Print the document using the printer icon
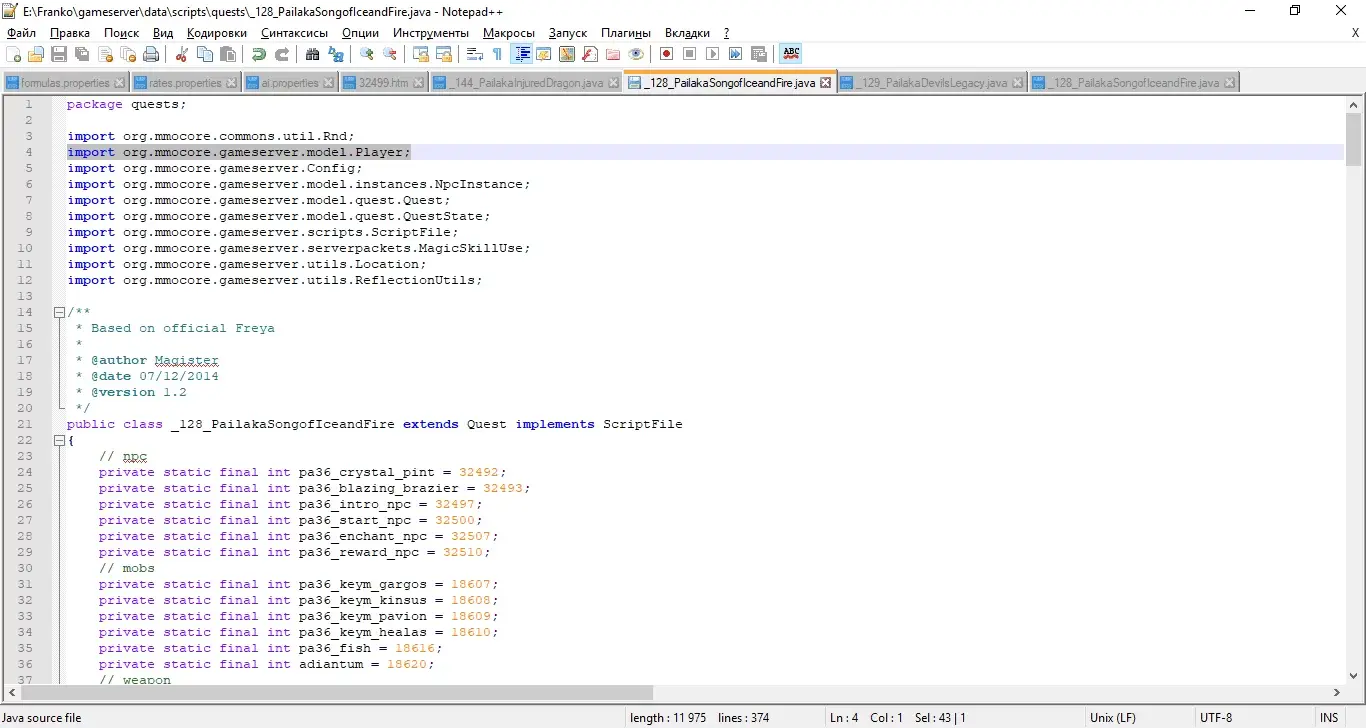The height and width of the screenshot is (728, 1366). [x=151, y=54]
